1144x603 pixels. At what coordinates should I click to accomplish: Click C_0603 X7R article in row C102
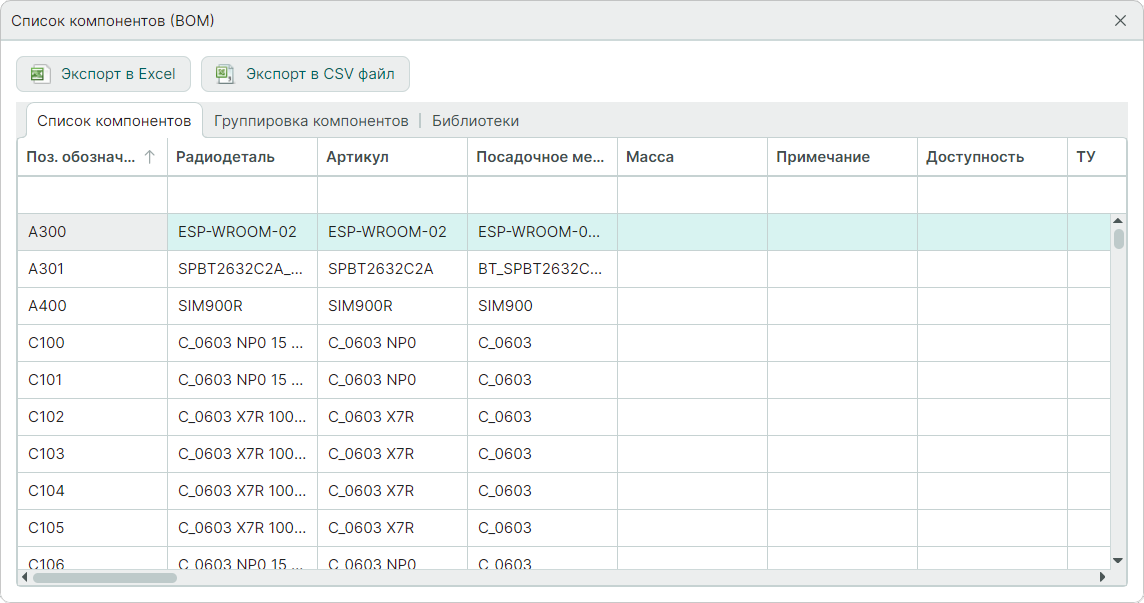point(393,417)
